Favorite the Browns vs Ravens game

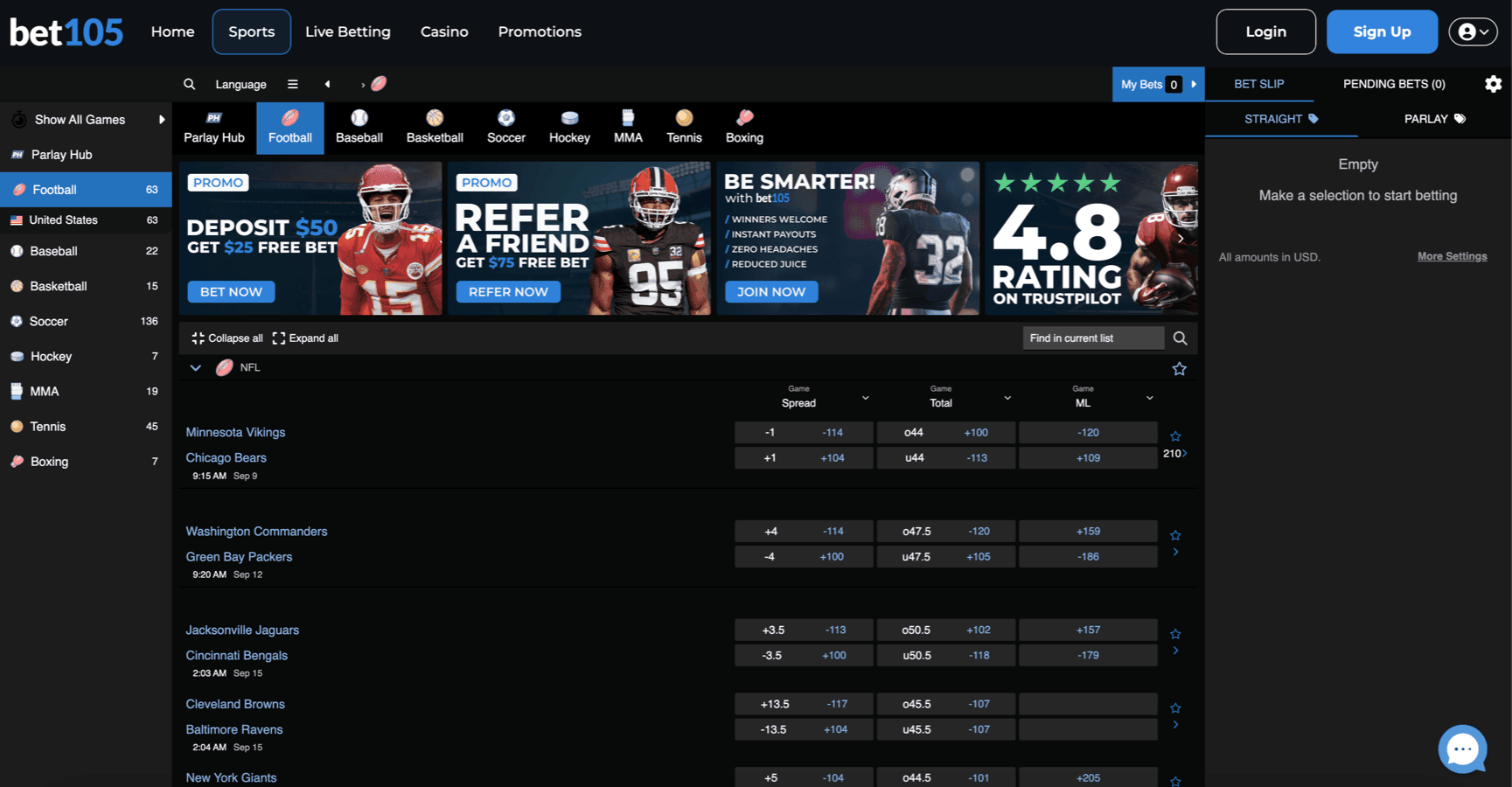pos(1175,707)
